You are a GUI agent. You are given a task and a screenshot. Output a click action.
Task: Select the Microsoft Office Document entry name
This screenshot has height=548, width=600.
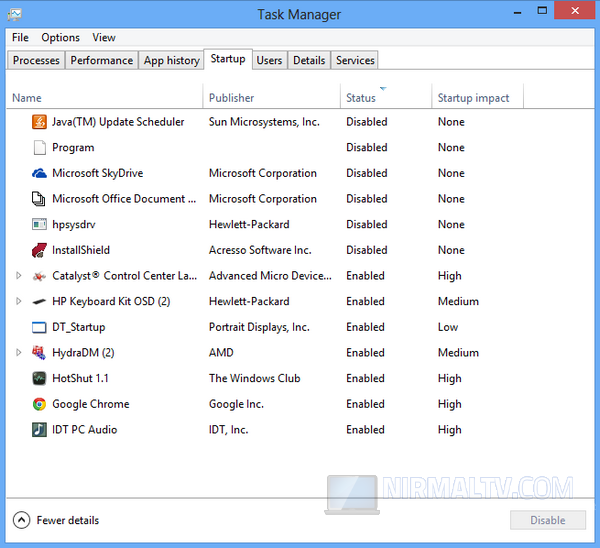pos(124,199)
